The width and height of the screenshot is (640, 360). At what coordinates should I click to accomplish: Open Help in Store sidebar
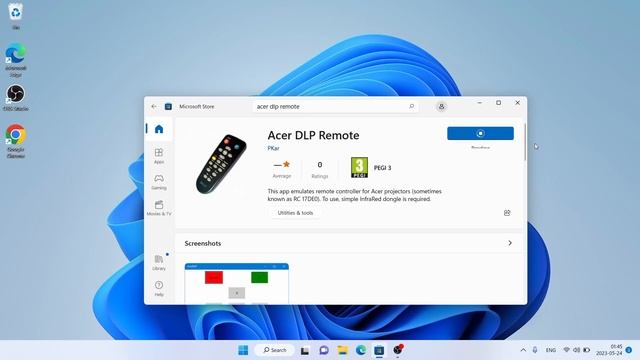tap(159, 289)
